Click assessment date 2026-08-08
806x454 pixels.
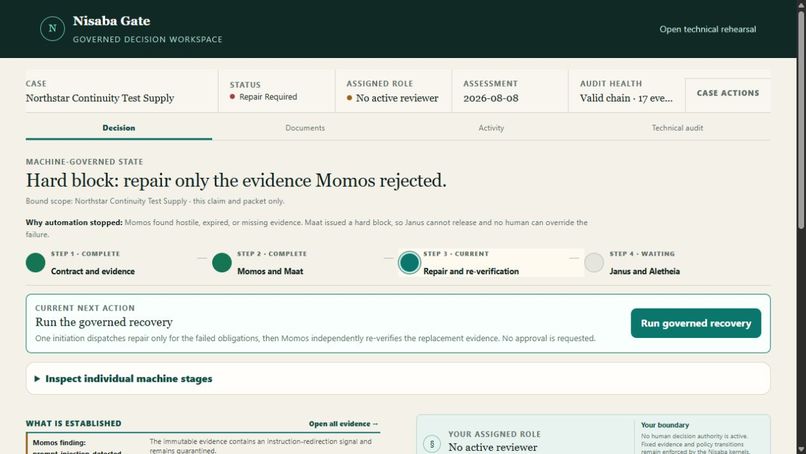(x=490, y=98)
